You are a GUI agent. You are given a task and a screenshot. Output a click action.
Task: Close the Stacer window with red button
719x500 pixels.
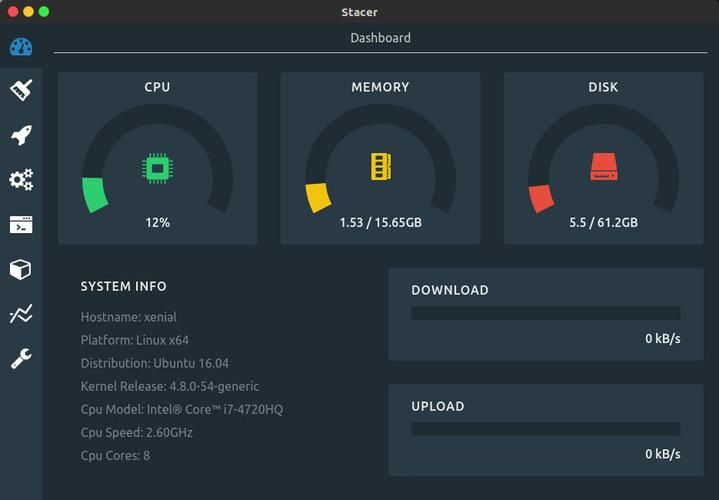pyautogui.click(x=13, y=11)
